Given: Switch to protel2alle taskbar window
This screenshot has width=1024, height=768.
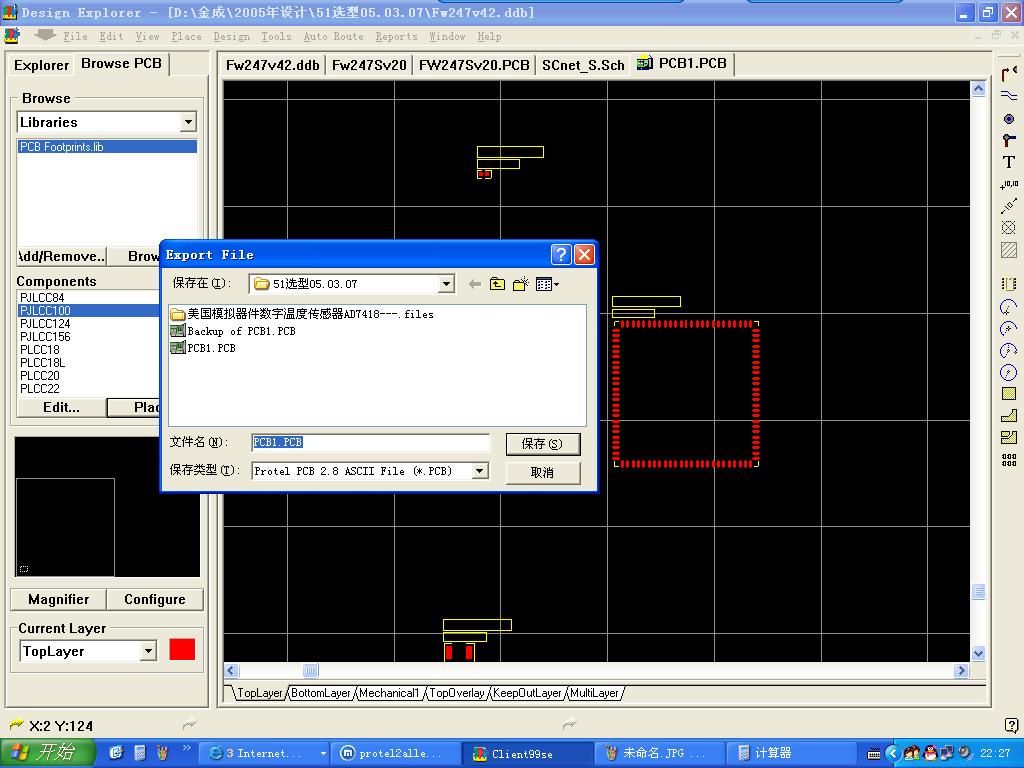Looking at the screenshot, I should (x=396, y=754).
